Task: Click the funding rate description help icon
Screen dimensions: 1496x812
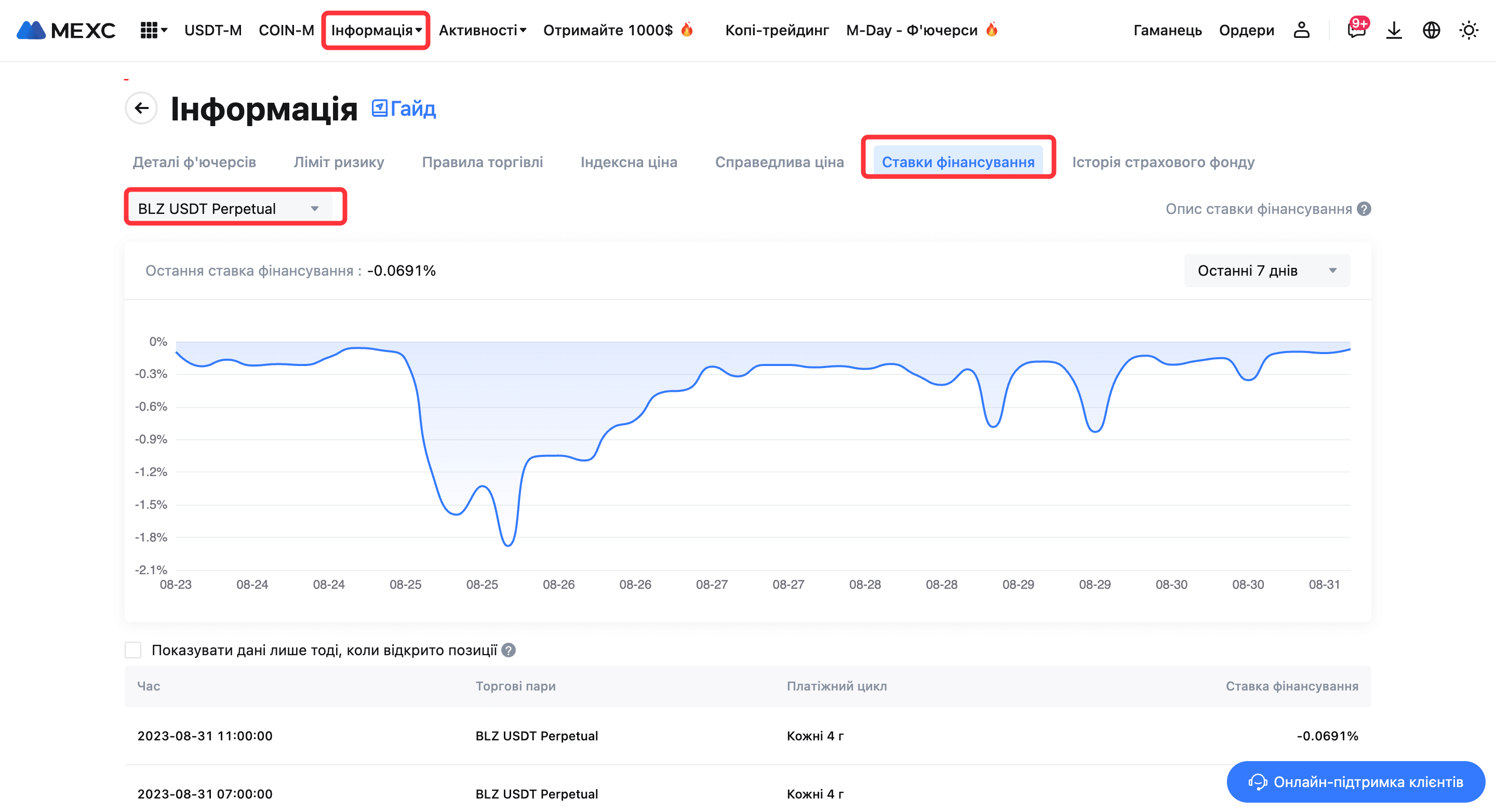Action: 1364,209
